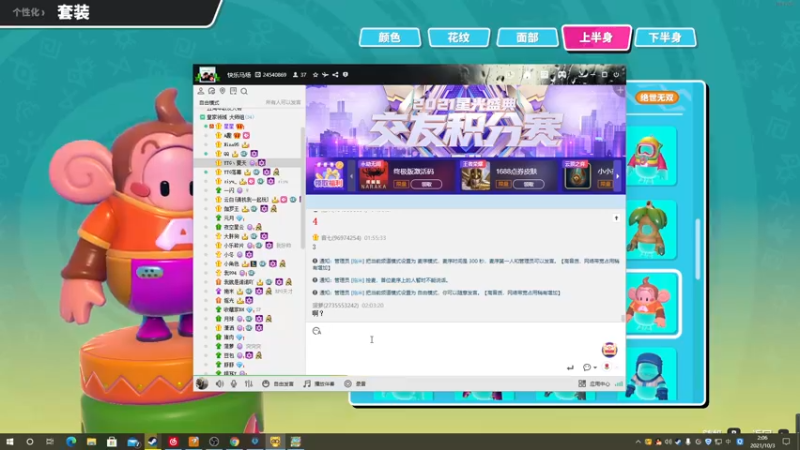Click the headset icon in the sidebar toolbar
Viewport: 800px width, 450px height.
[x=212, y=91]
